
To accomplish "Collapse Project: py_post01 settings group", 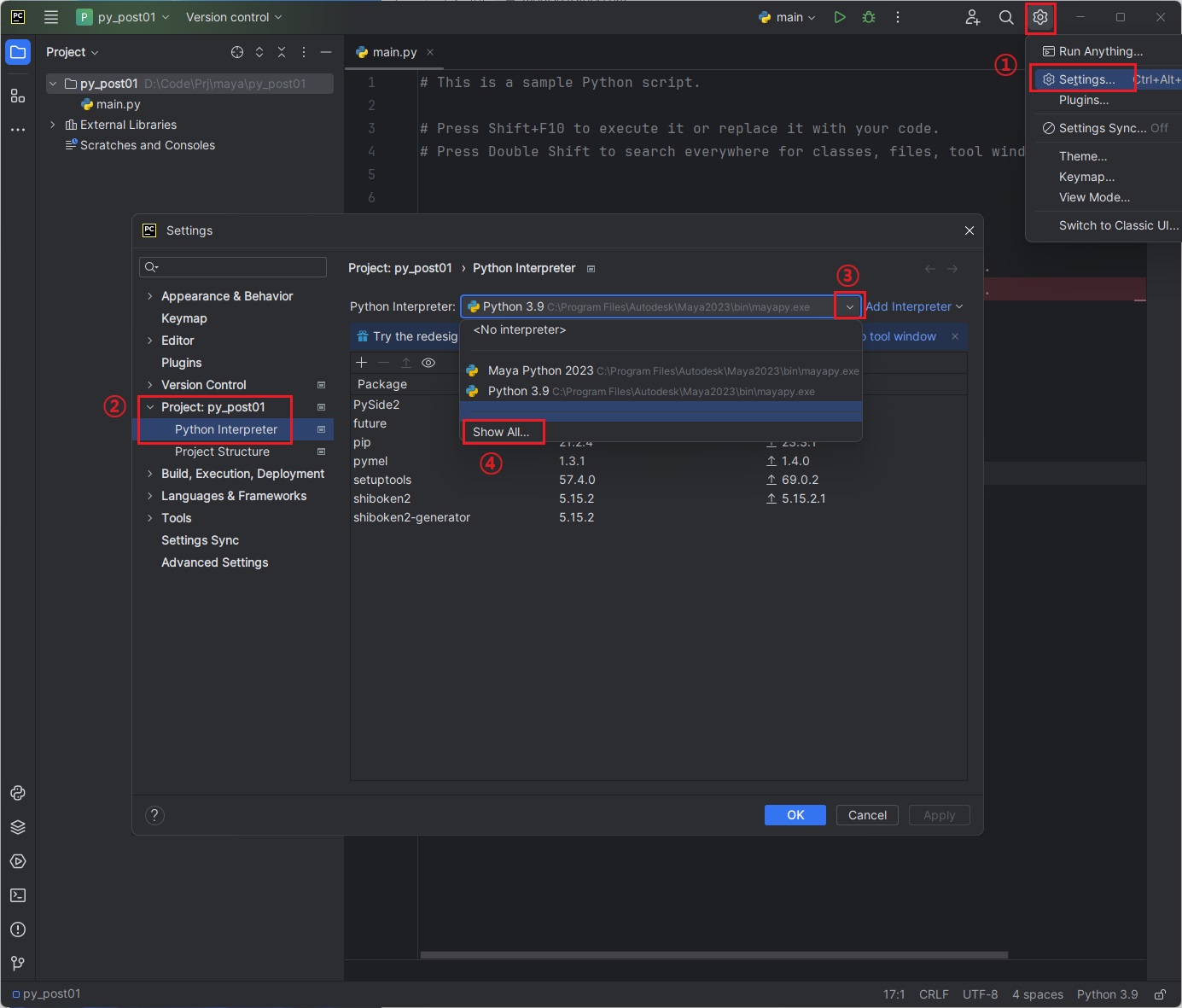I will pos(150,407).
